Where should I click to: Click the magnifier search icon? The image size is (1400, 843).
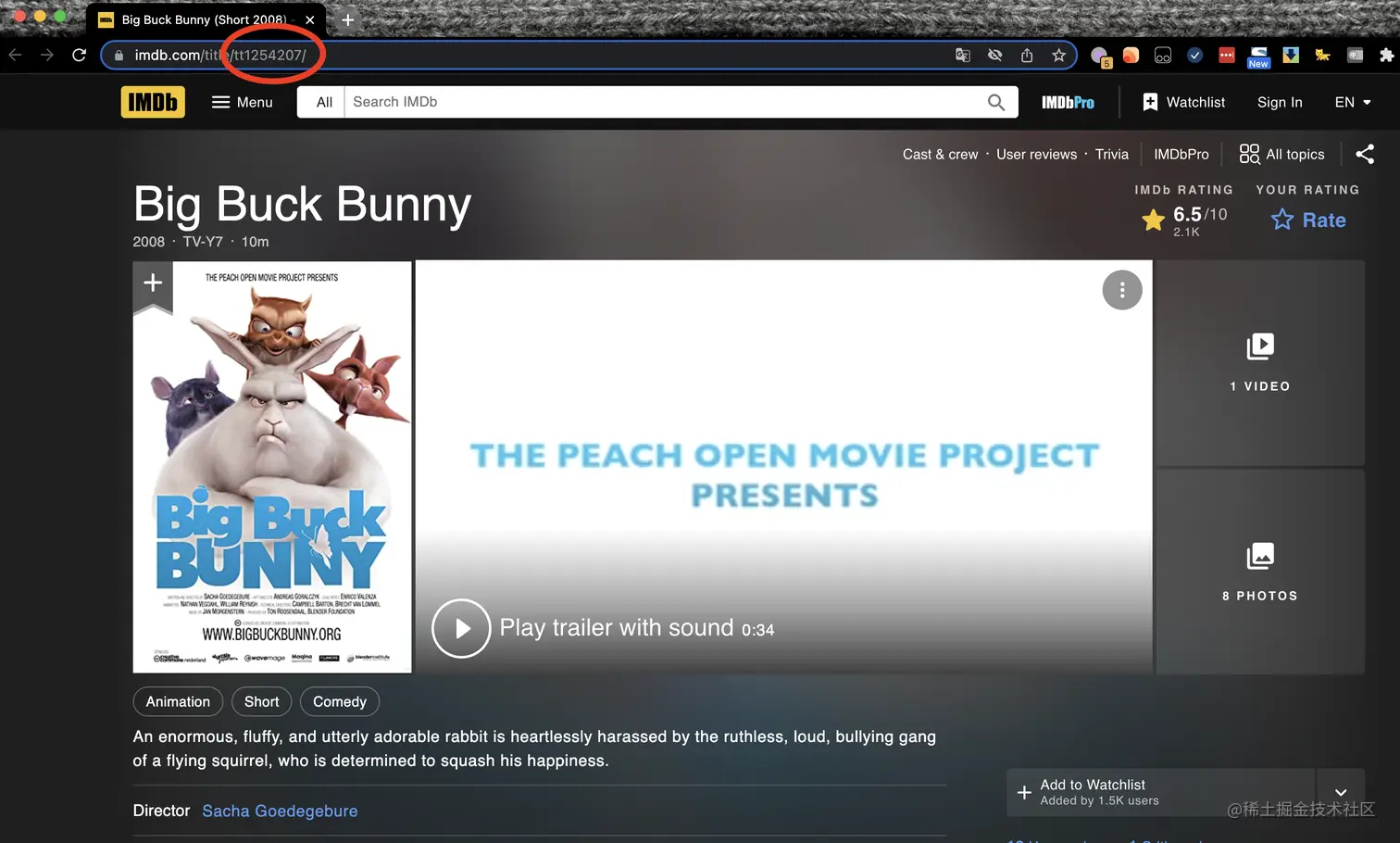pos(996,102)
